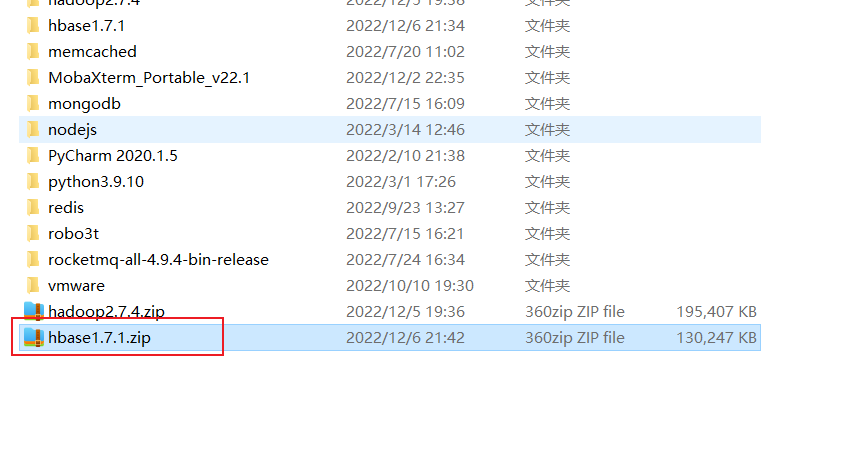Select the hadoop2.7.4.zip archive icon
This screenshot has height=458, width=851.
tap(34, 311)
